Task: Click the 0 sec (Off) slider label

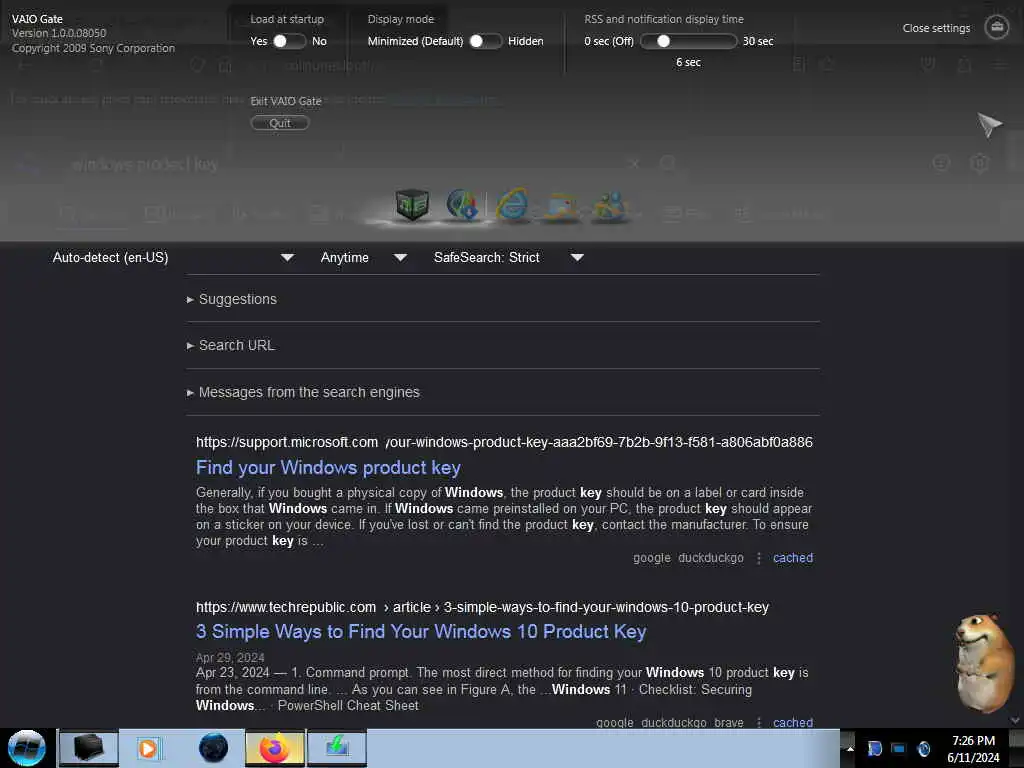Action: [609, 41]
